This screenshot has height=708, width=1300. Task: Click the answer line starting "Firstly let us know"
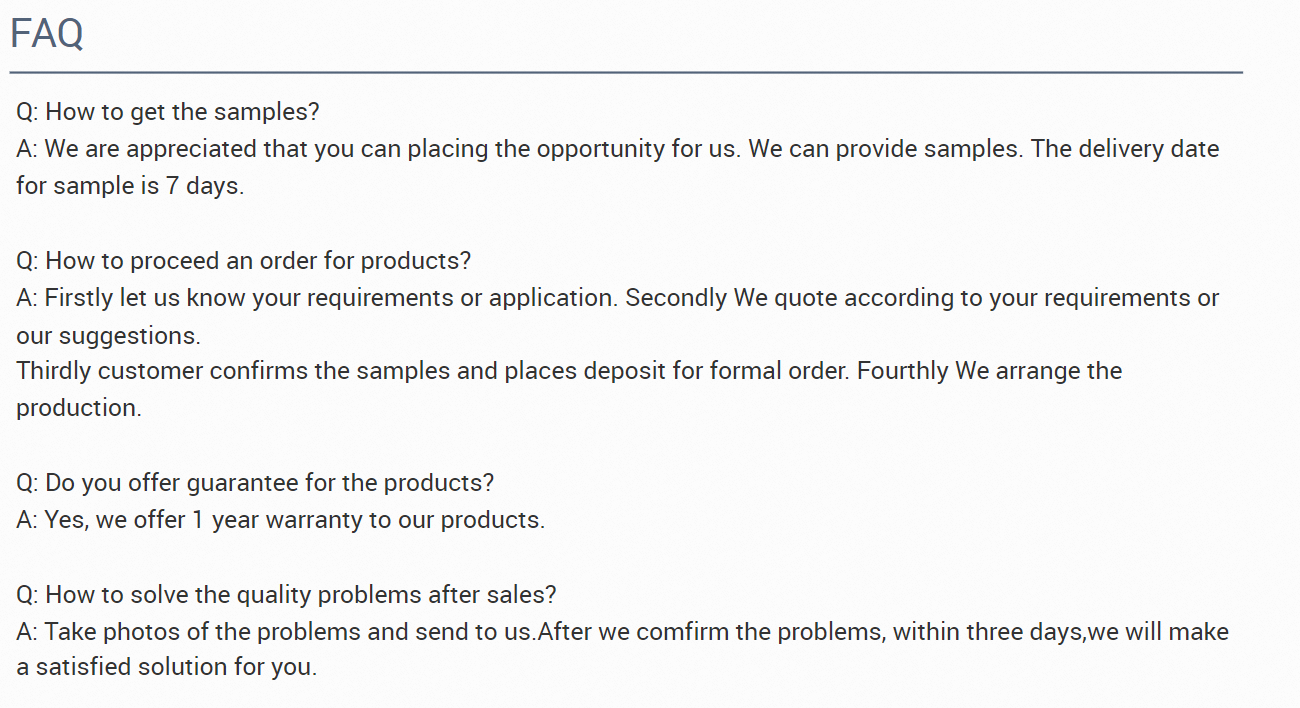[617, 298]
